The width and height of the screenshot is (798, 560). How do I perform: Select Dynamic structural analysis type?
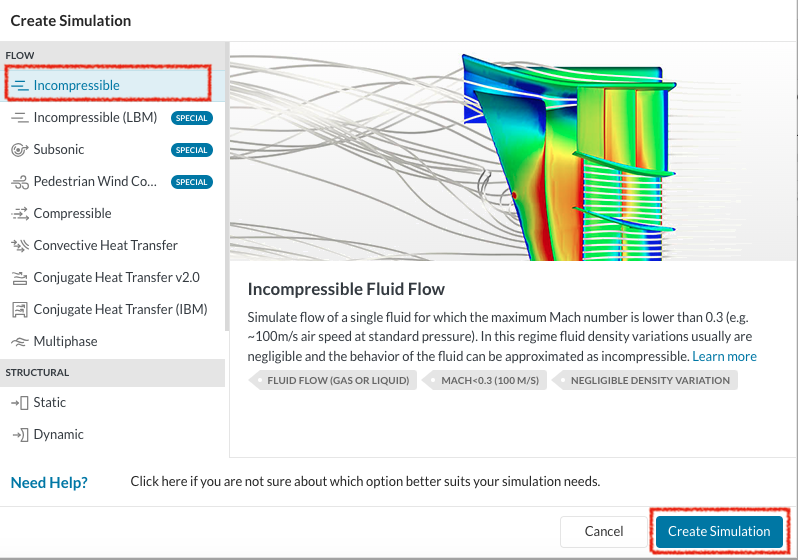pos(58,434)
